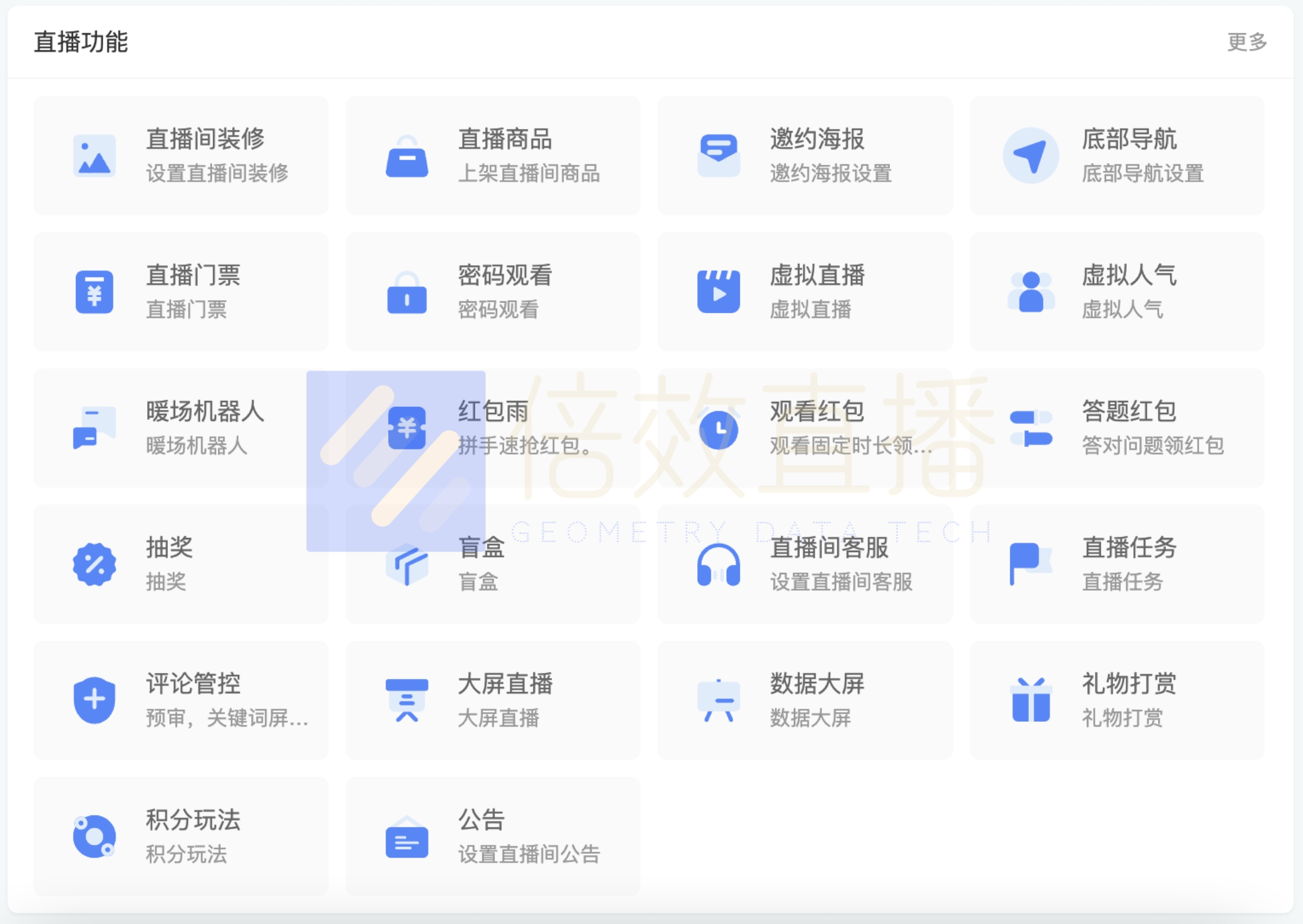This screenshot has width=1303, height=924.
Task: Click the 直播商品 shopping bag icon
Action: [406, 157]
